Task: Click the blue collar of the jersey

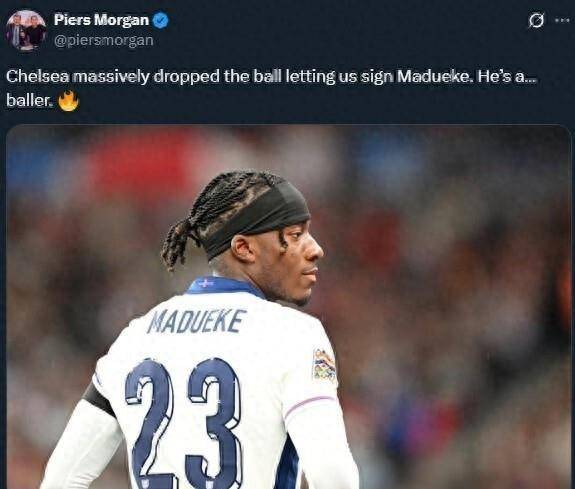Action: (x=224, y=285)
